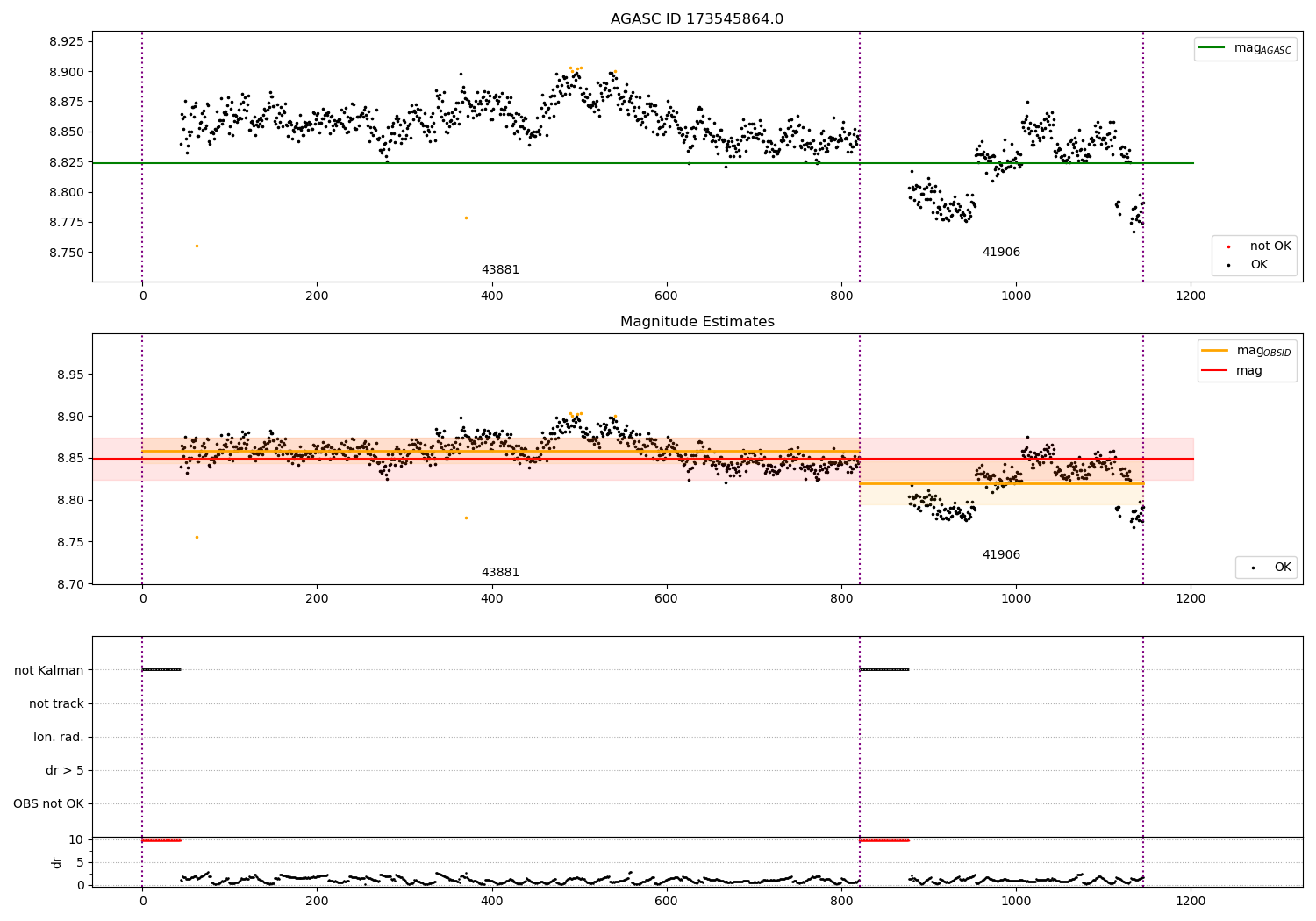This screenshot has width=1316, height=921.
Task: Click red dr=10 segment near x=0
Action: click(161, 840)
